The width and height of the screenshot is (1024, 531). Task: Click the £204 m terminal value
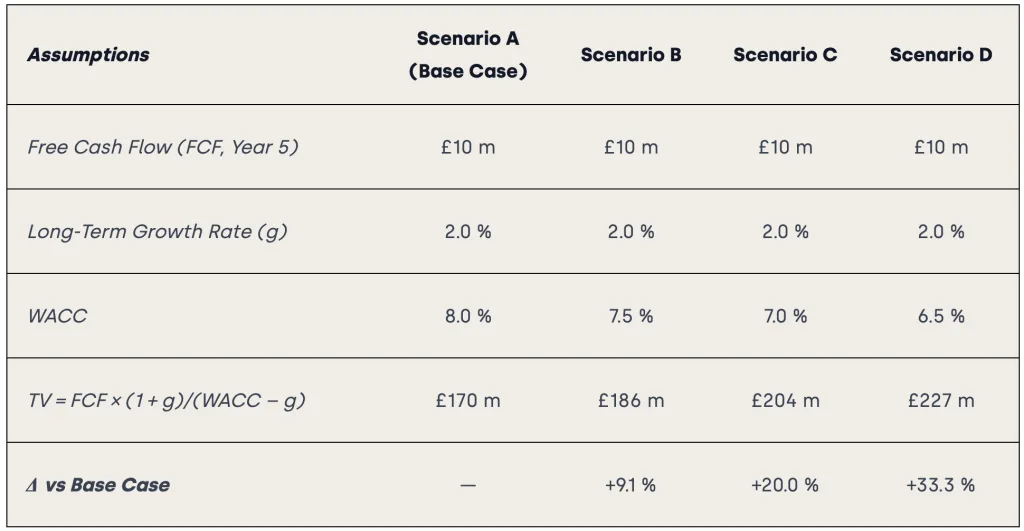pos(785,400)
